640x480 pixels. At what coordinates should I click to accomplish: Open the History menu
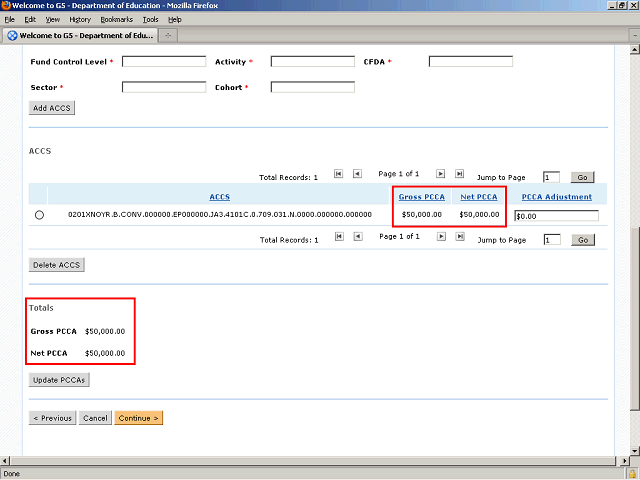click(80, 20)
